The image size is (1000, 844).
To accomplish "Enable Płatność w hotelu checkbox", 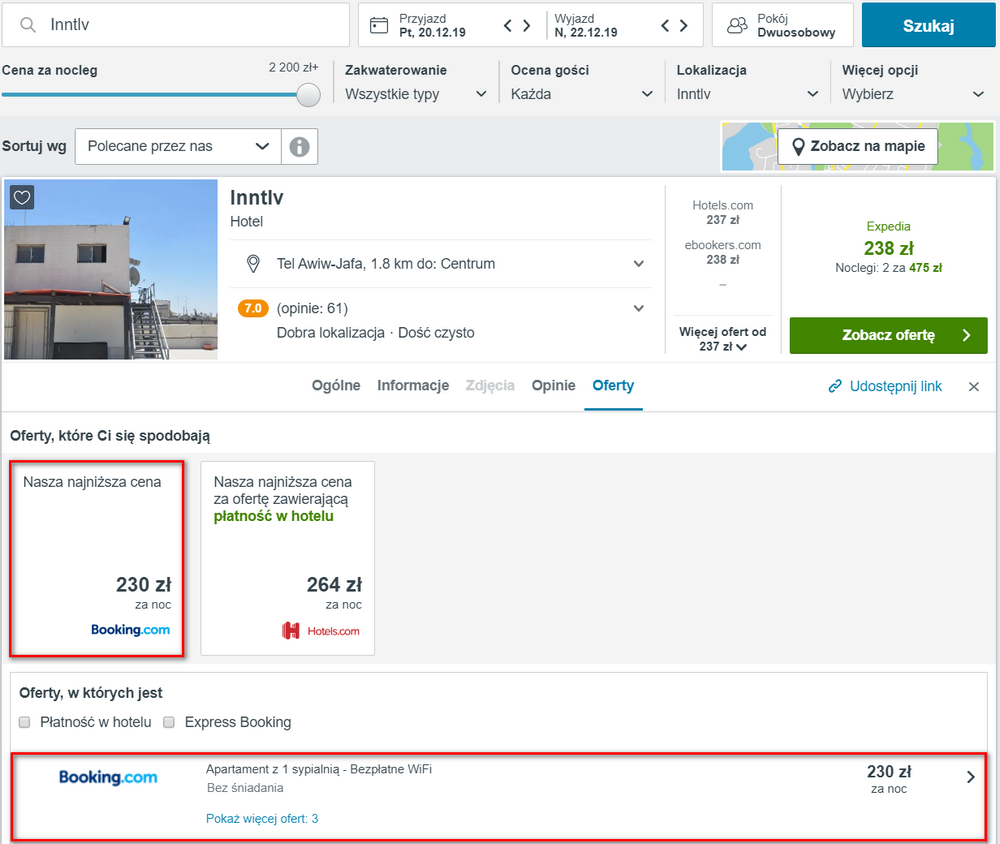I will tap(24, 722).
